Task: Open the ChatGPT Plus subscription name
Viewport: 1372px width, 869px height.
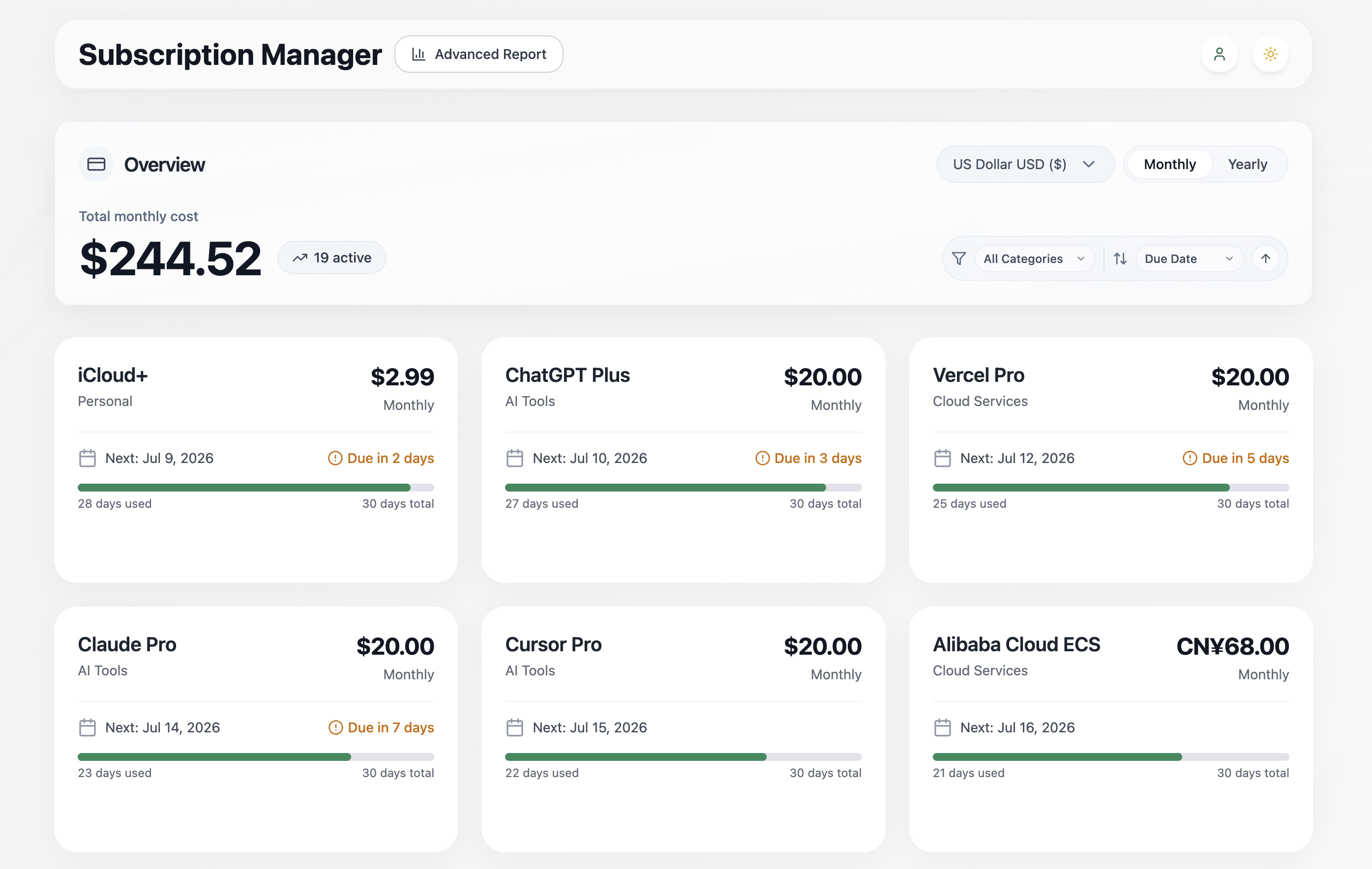Action: 567,376
